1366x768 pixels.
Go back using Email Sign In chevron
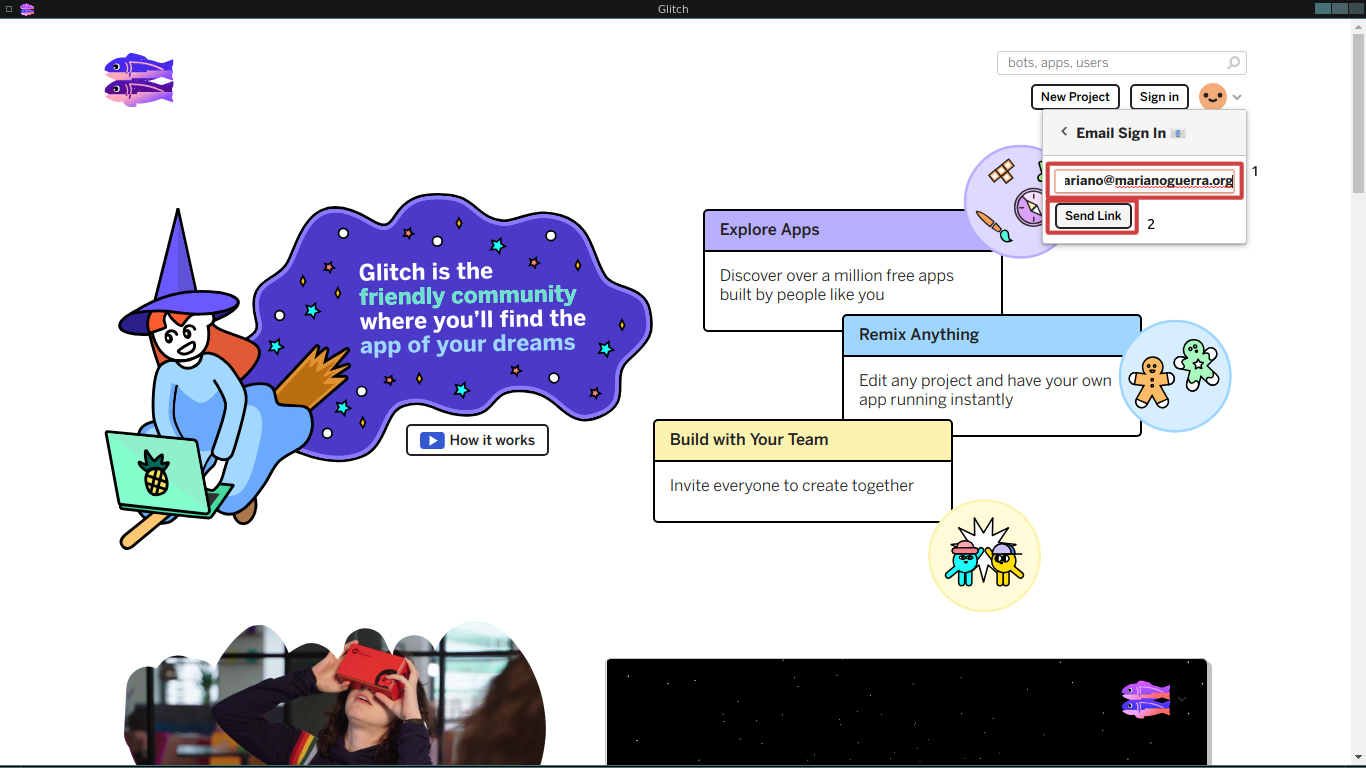pos(1064,132)
